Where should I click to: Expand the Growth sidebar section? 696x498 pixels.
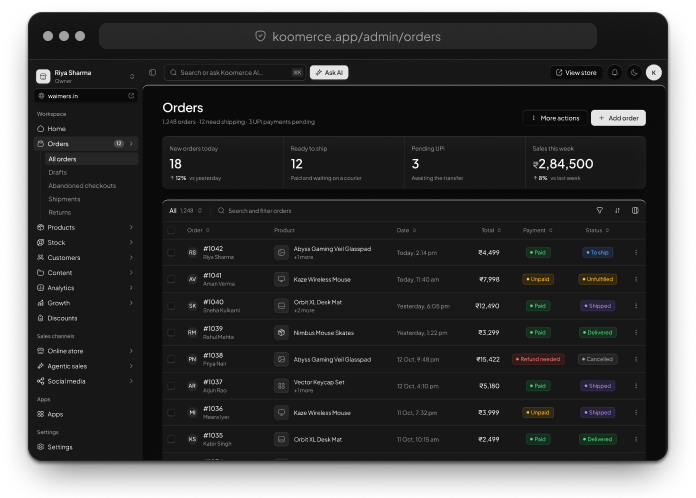click(131, 303)
